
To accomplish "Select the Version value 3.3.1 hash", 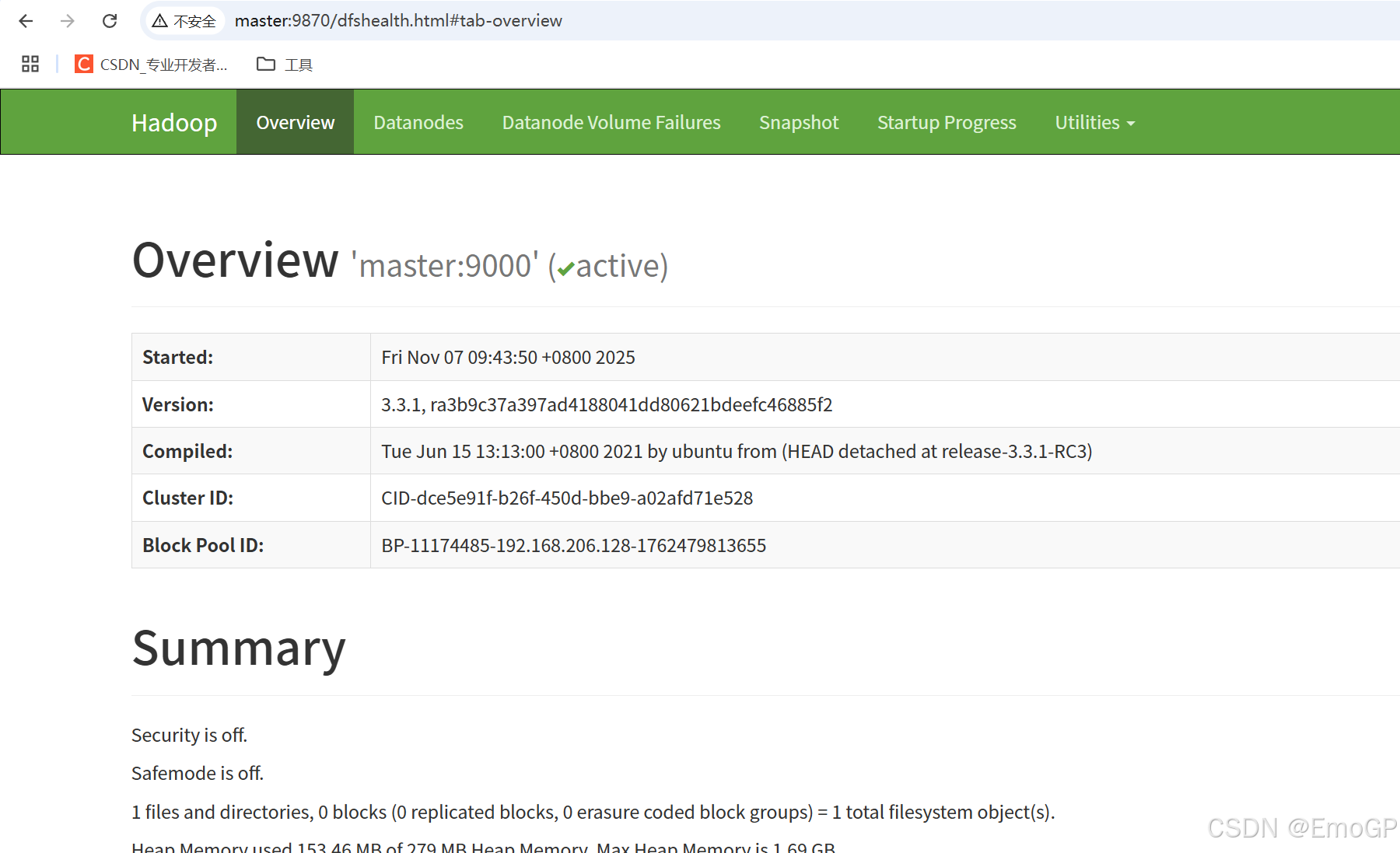I will [607, 404].
